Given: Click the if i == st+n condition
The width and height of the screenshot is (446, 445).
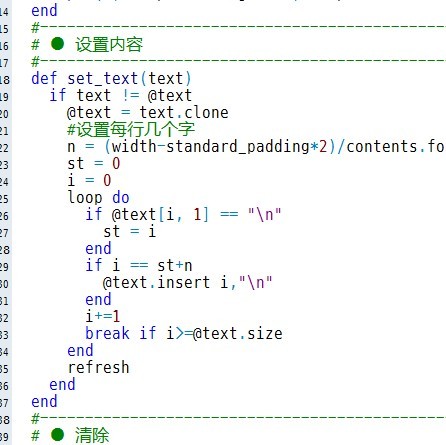Looking at the screenshot, I should coord(139,265).
